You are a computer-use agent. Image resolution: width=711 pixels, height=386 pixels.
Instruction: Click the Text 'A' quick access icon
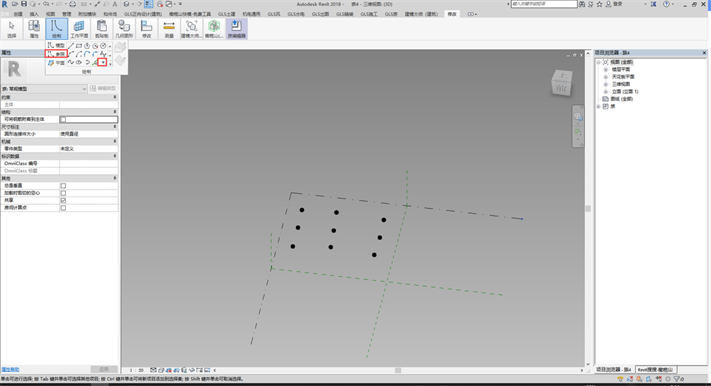[x=114, y=4]
